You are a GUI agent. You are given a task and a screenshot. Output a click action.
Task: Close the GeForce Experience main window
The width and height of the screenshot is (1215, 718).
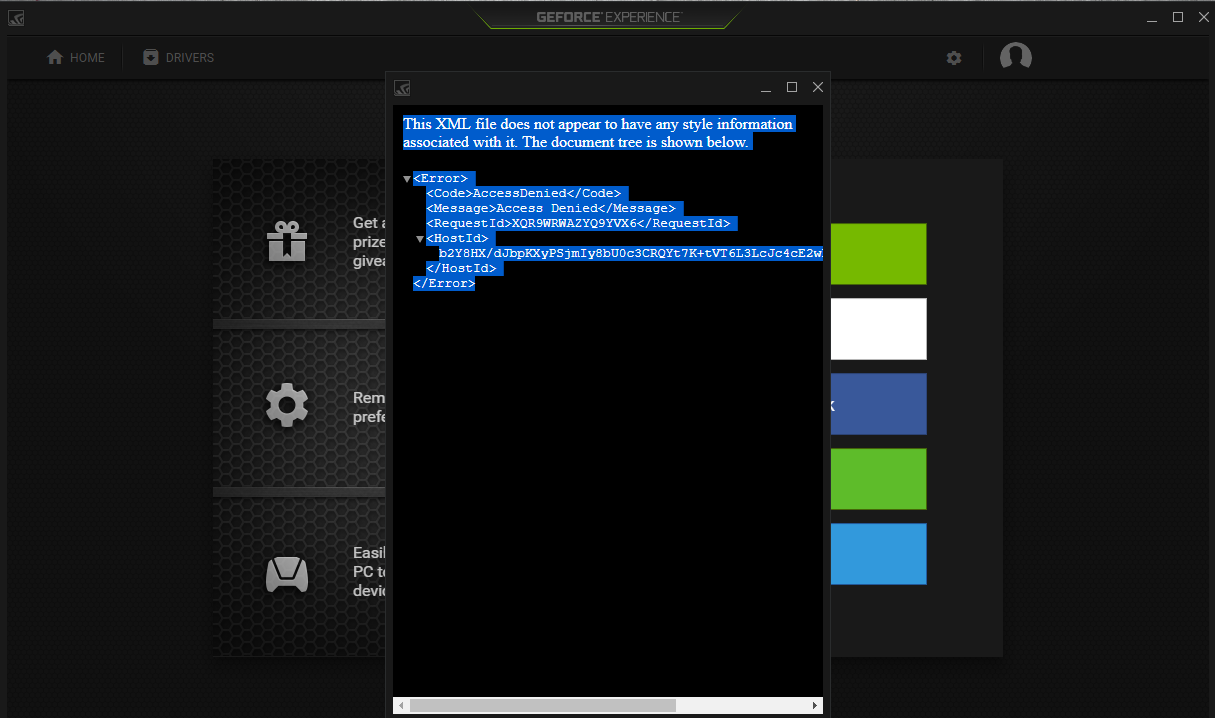(1203, 18)
